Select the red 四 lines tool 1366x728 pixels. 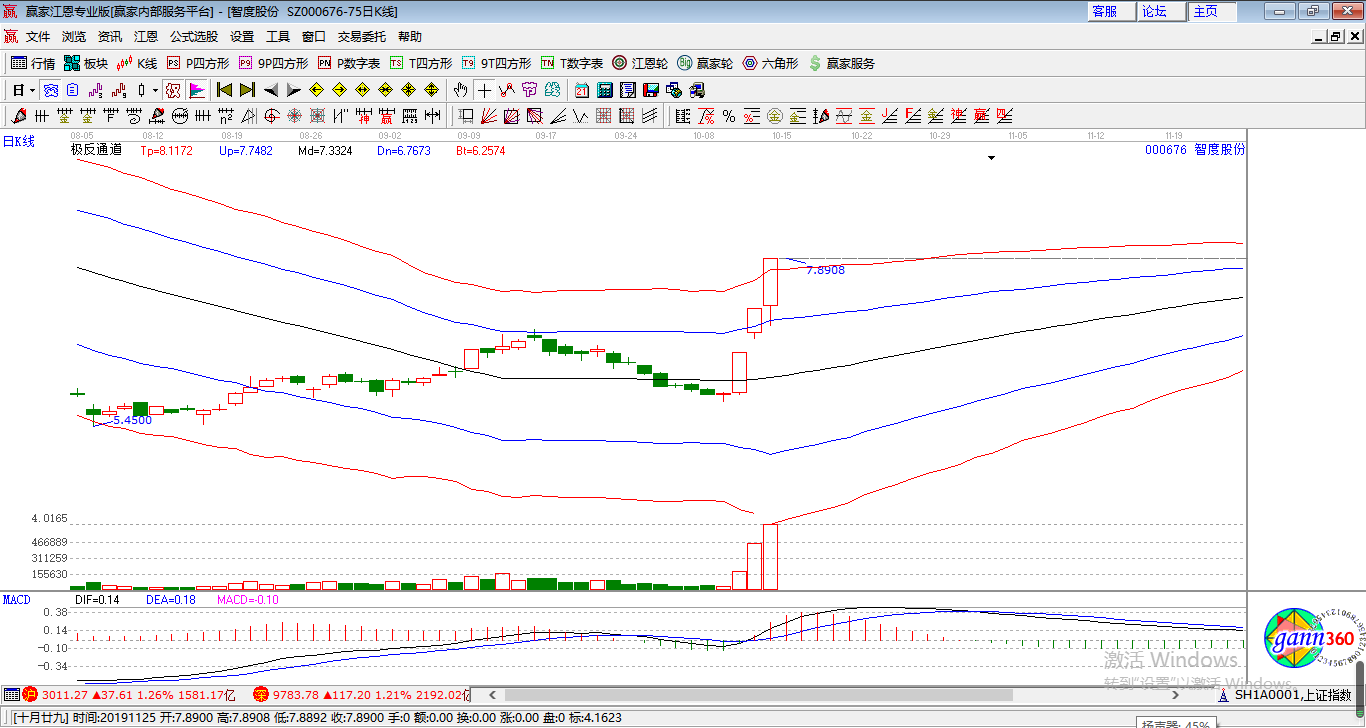pyautogui.click(x=1004, y=116)
